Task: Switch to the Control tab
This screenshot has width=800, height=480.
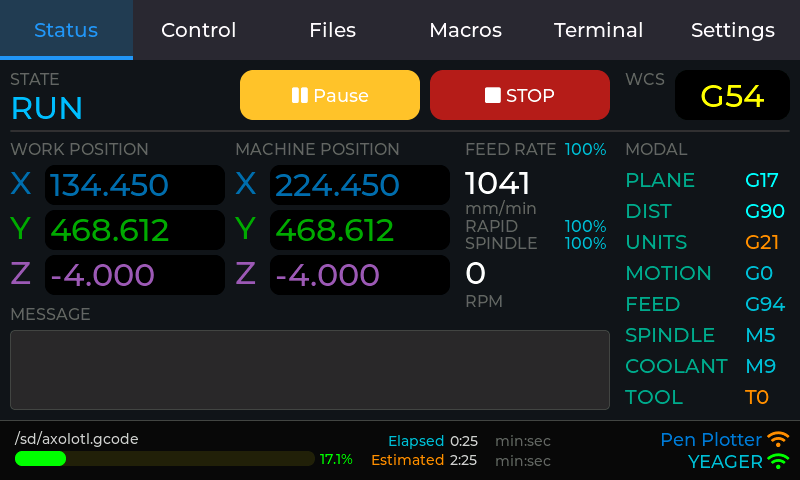Action: tap(198, 30)
